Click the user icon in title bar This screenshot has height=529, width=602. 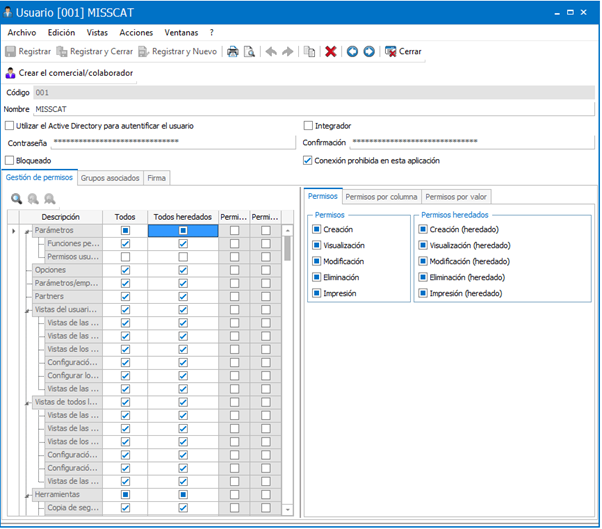[8, 12]
